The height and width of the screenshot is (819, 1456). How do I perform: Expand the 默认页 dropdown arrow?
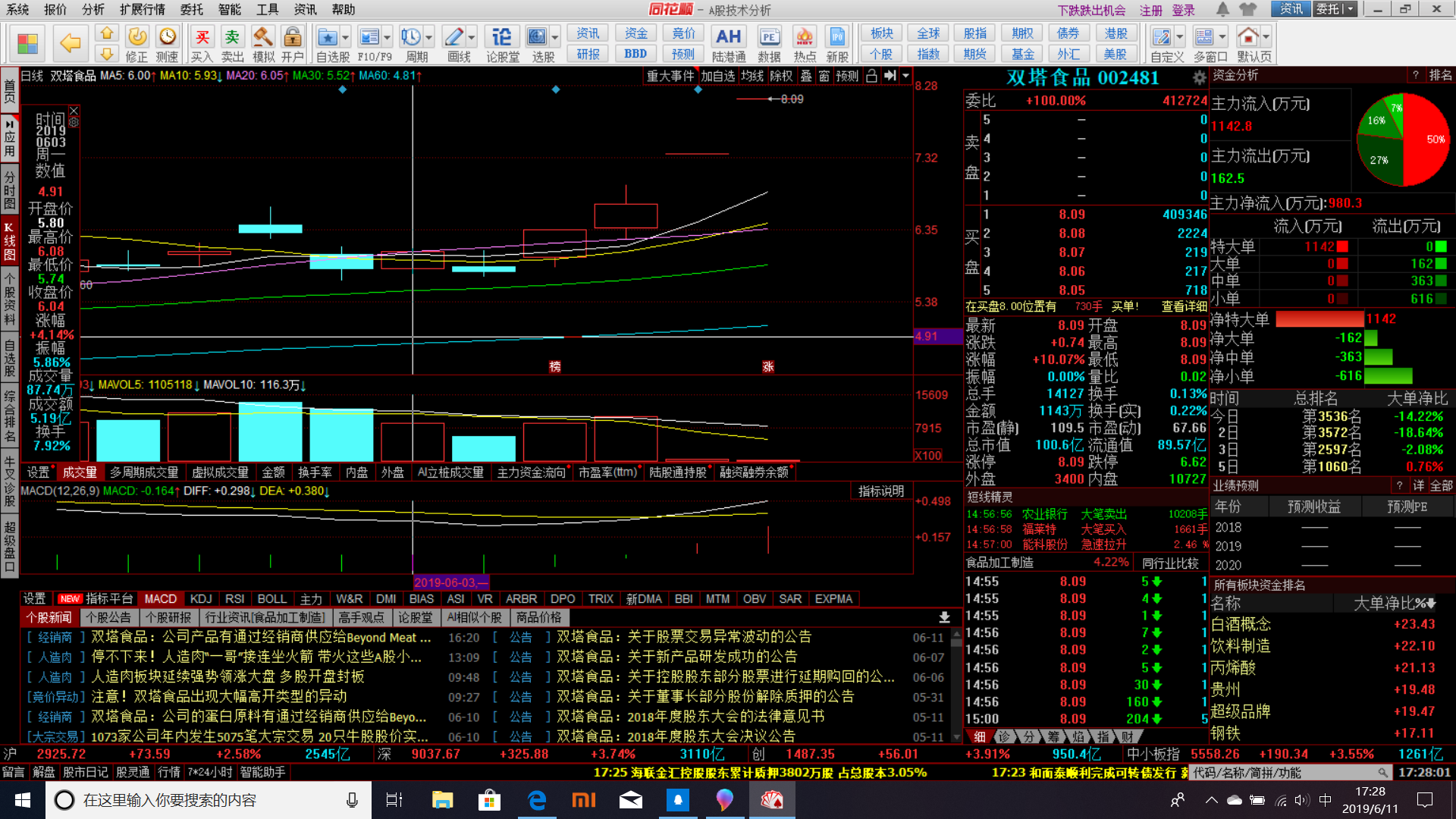(1266, 37)
